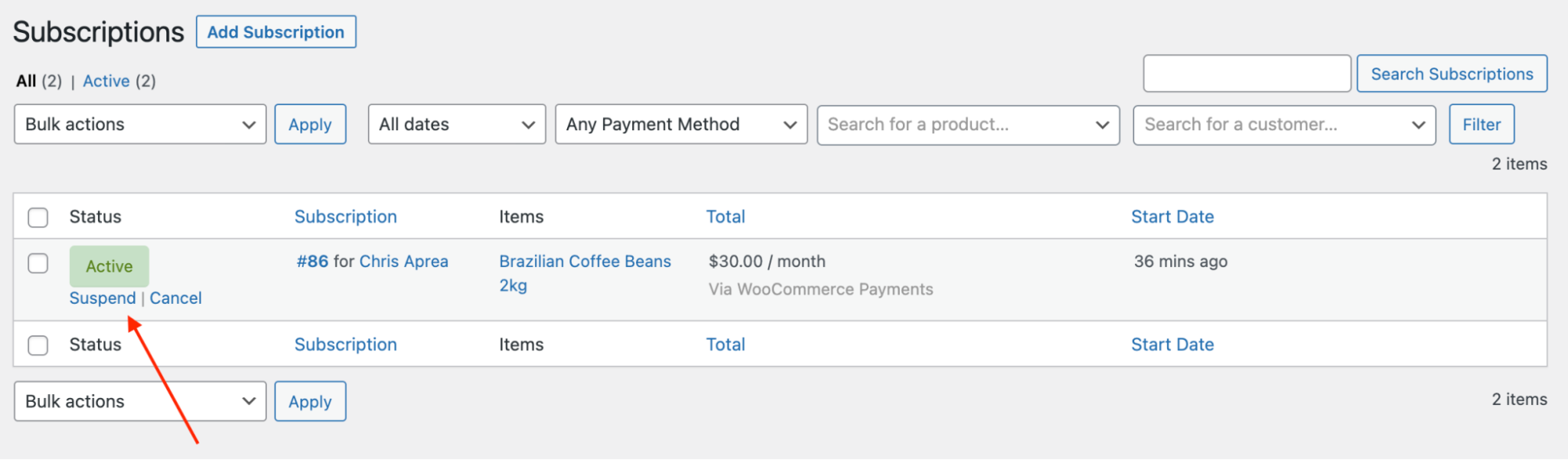The height and width of the screenshot is (460, 1568).
Task: Open the Brazilian Coffee Beans 2kg product link
Action: pyautogui.click(x=584, y=262)
